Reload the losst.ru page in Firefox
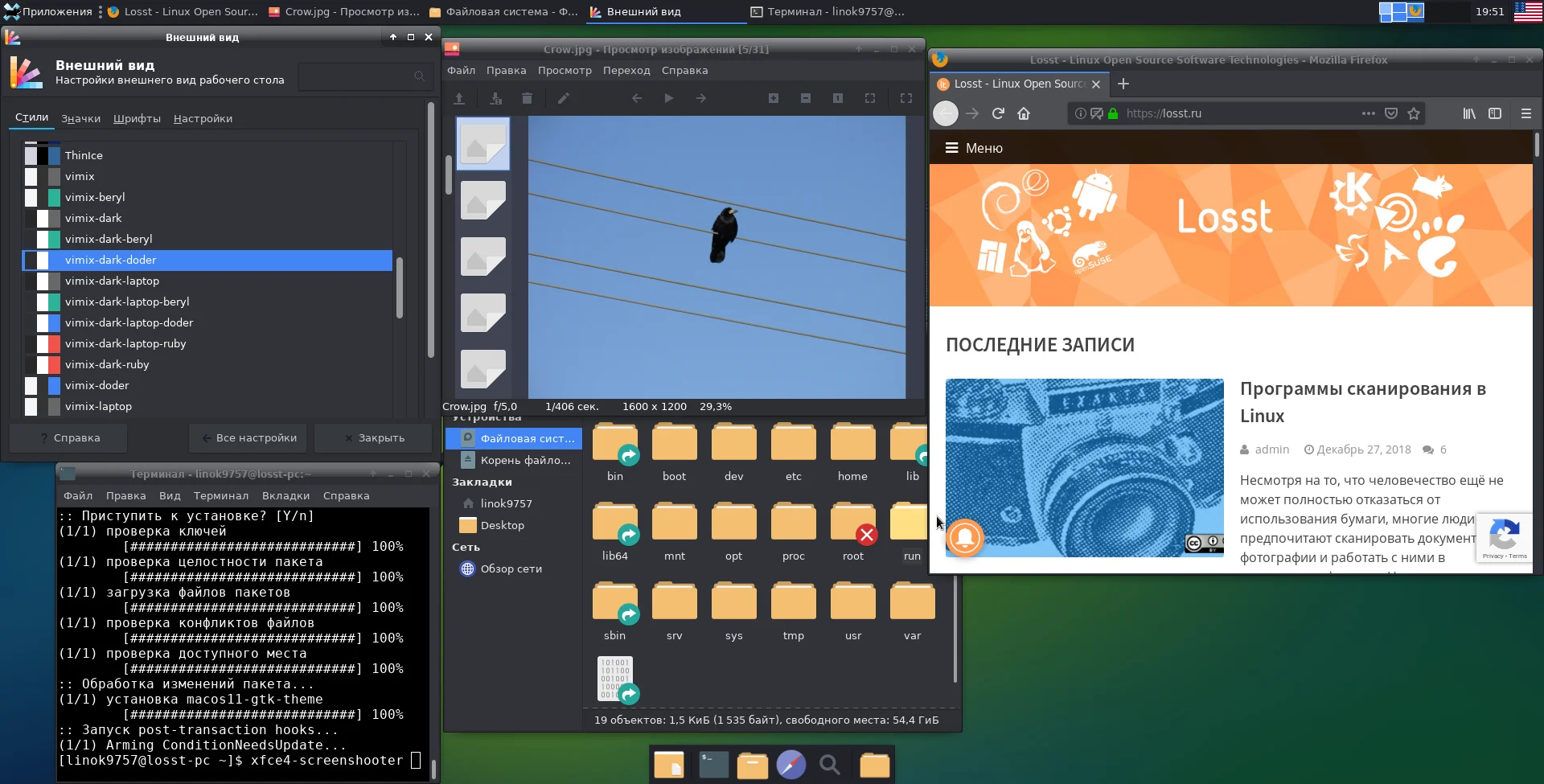The height and width of the screenshot is (784, 1544). click(998, 113)
